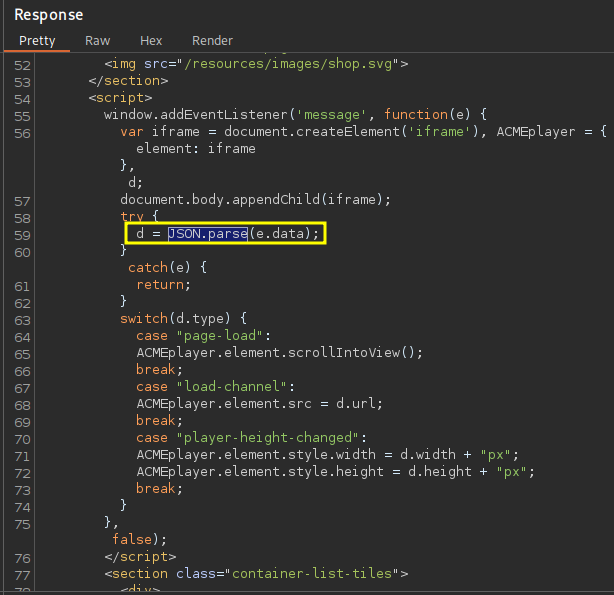Click the ACMEplayer.element.src = d.url line
Screen dimensions: 614x595
click(259, 403)
